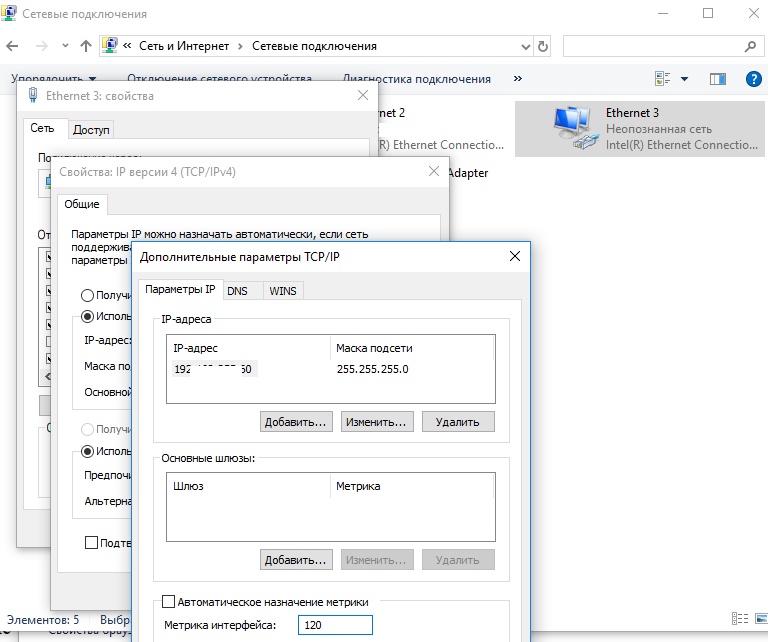Click the window icon in Explorer title bar

[x=8, y=12]
